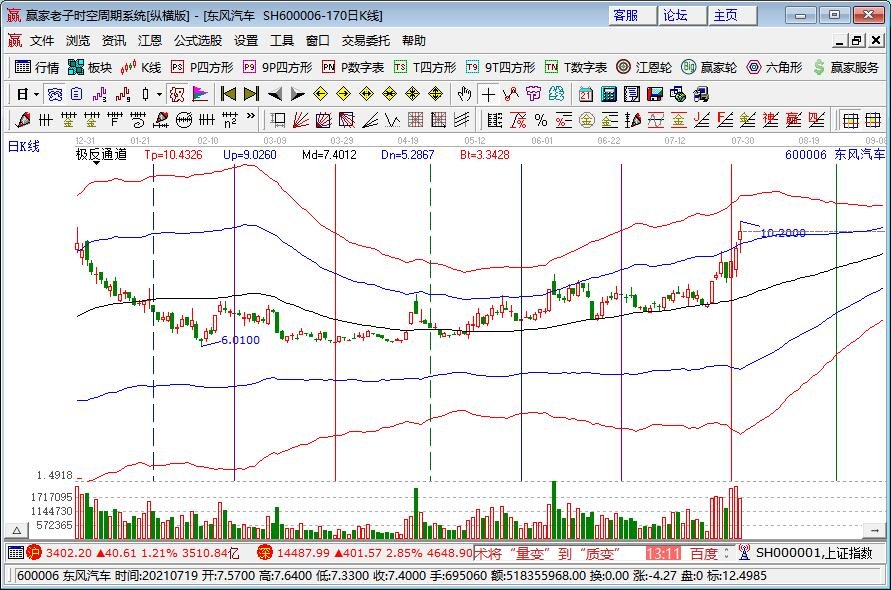The image size is (891, 590).
Task: Click the 客服 button in title bar
Action: [x=628, y=15]
